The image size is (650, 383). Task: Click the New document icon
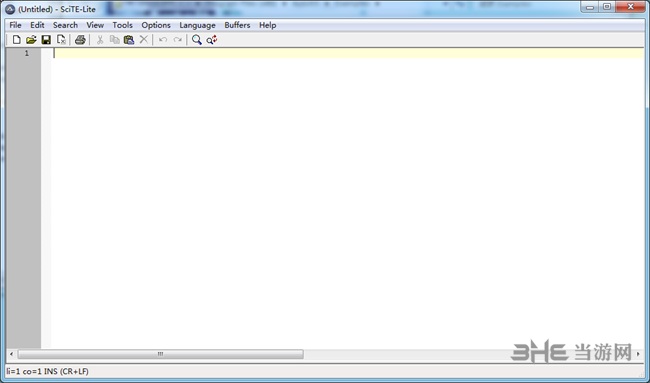pos(16,40)
